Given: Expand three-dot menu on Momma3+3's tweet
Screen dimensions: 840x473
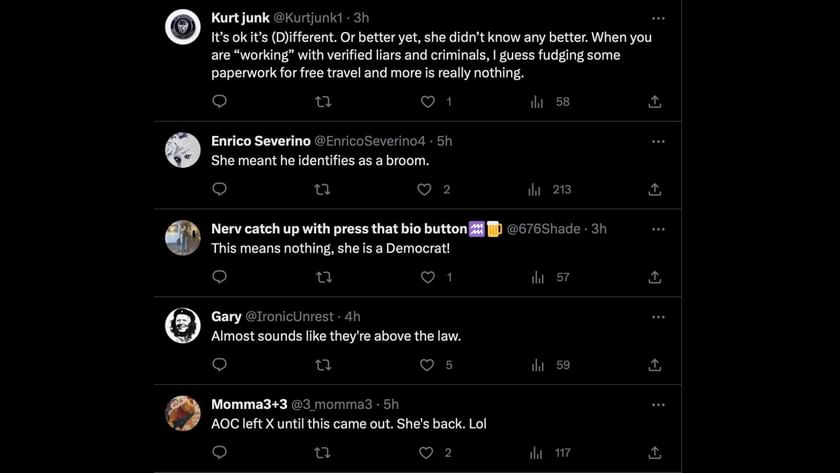Looking at the screenshot, I should click(x=658, y=405).
